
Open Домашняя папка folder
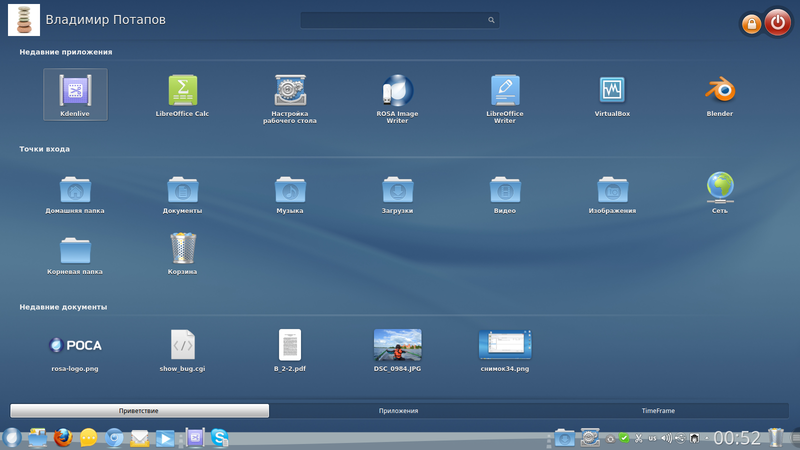[x=75, y=195]
